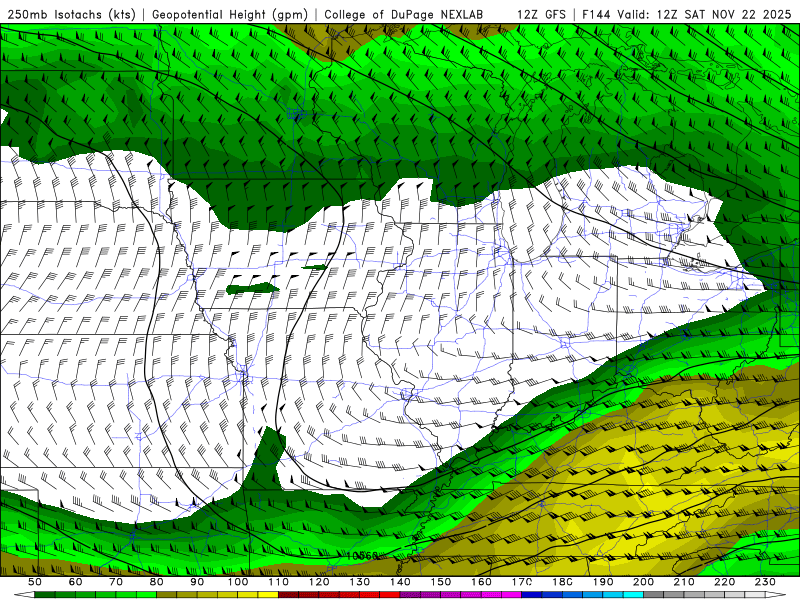This screenshot has width=800, height=600.
Task: Click the 100 knot legend value
Action: click(x=238, y=582)
